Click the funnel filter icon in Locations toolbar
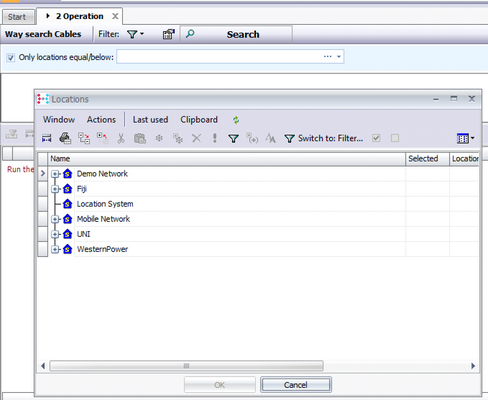The width and height of the screenshot is (488, 400). tap(233, 138)
